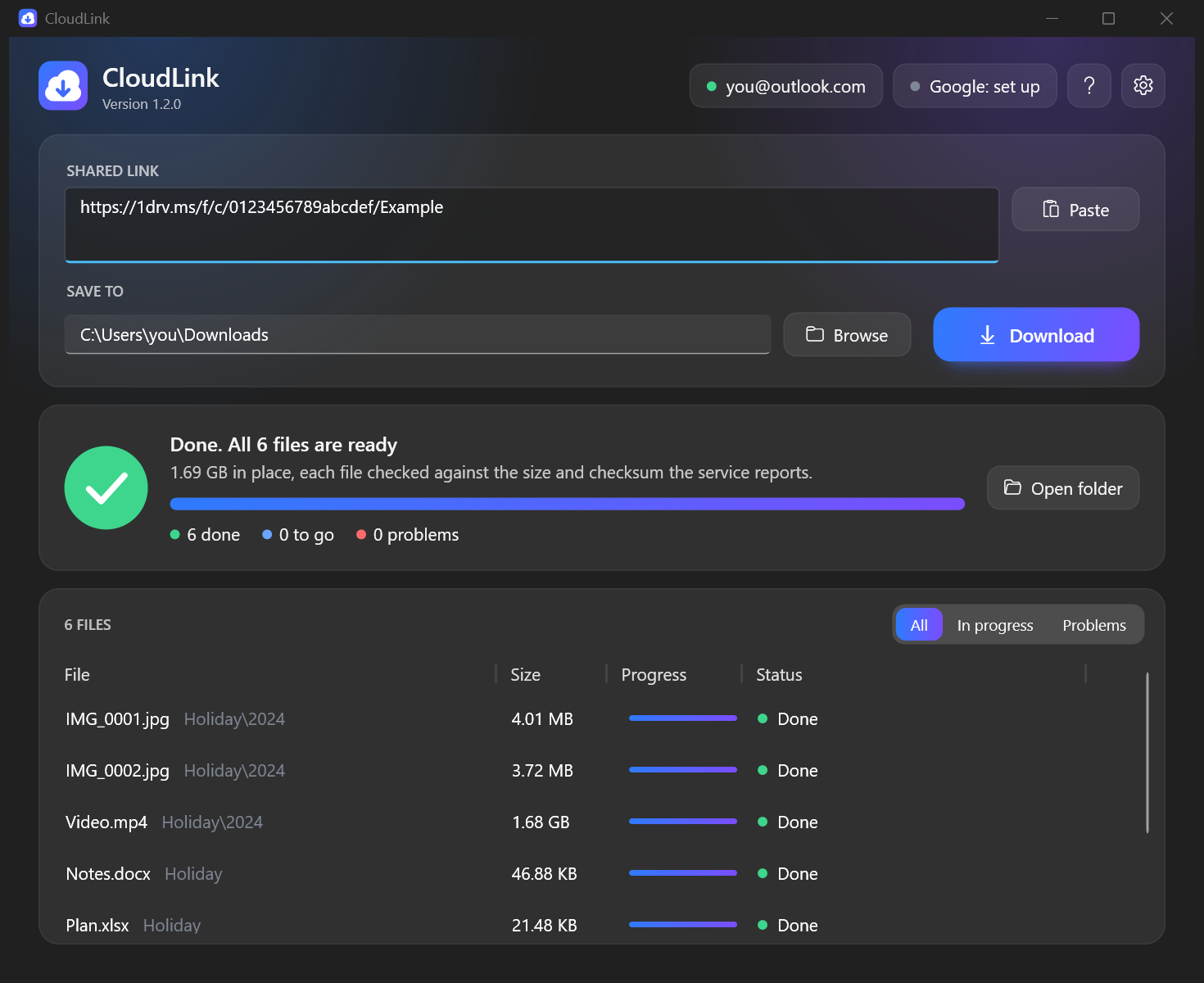Click the 4.01 MB size cell
The width and height of the screenshot is (1204, 983).
click(x=542, y=719)
